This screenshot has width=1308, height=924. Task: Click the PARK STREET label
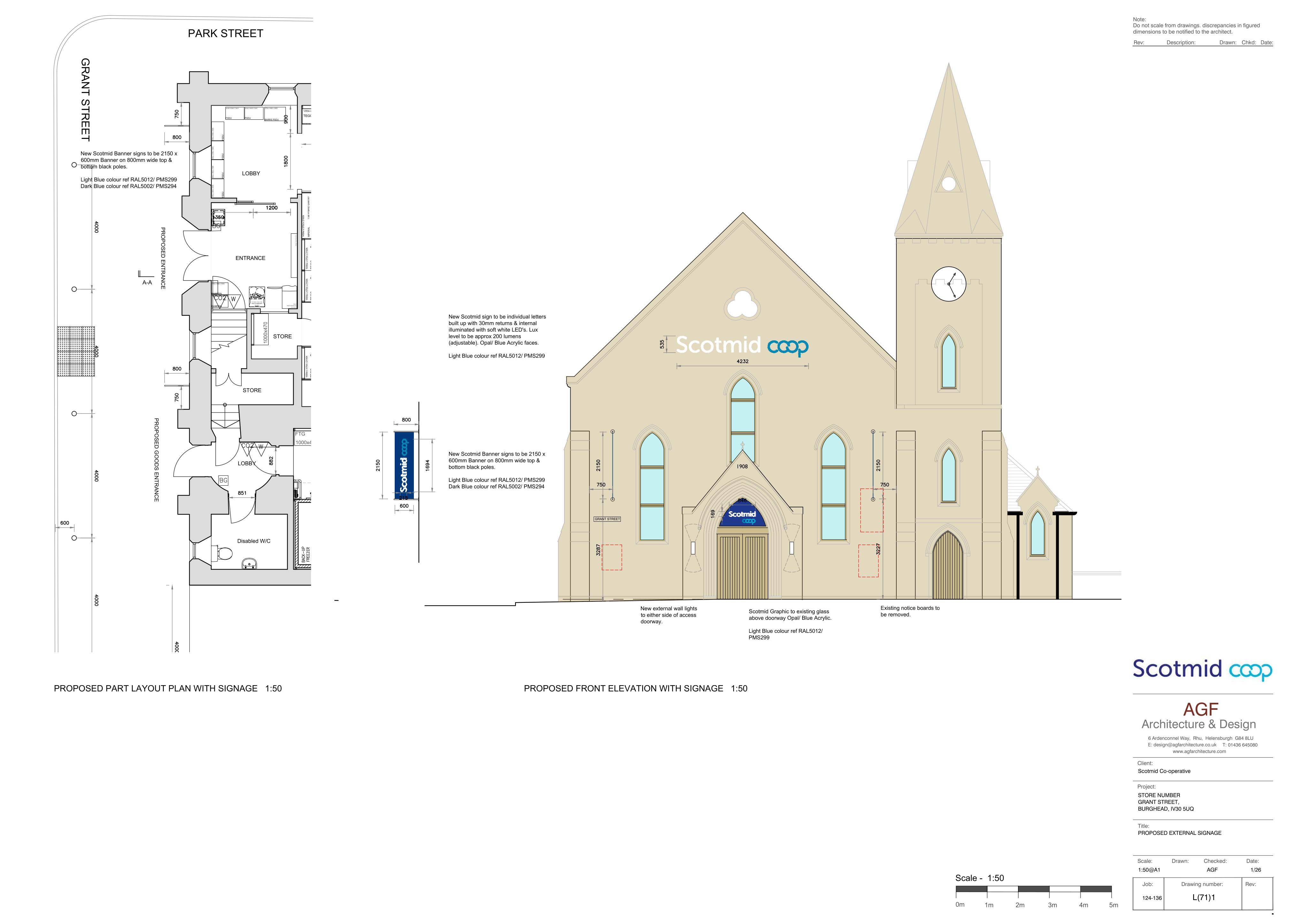pos(225,34)
